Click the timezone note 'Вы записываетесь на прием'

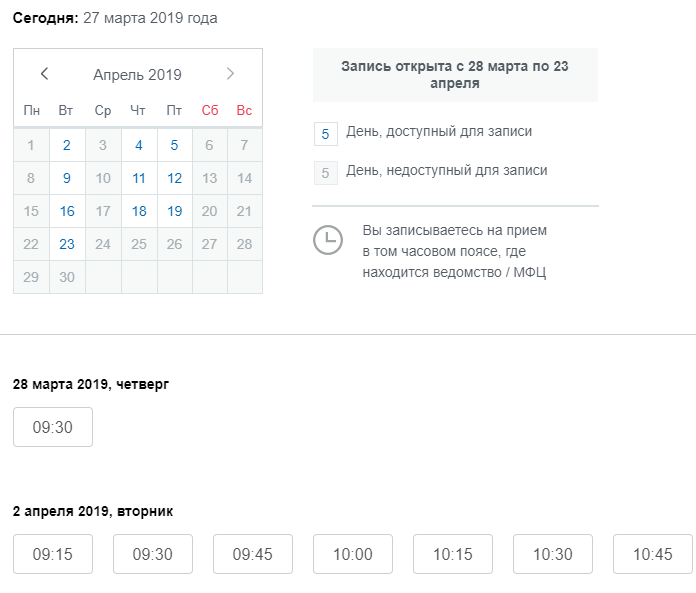coord(455,251)
